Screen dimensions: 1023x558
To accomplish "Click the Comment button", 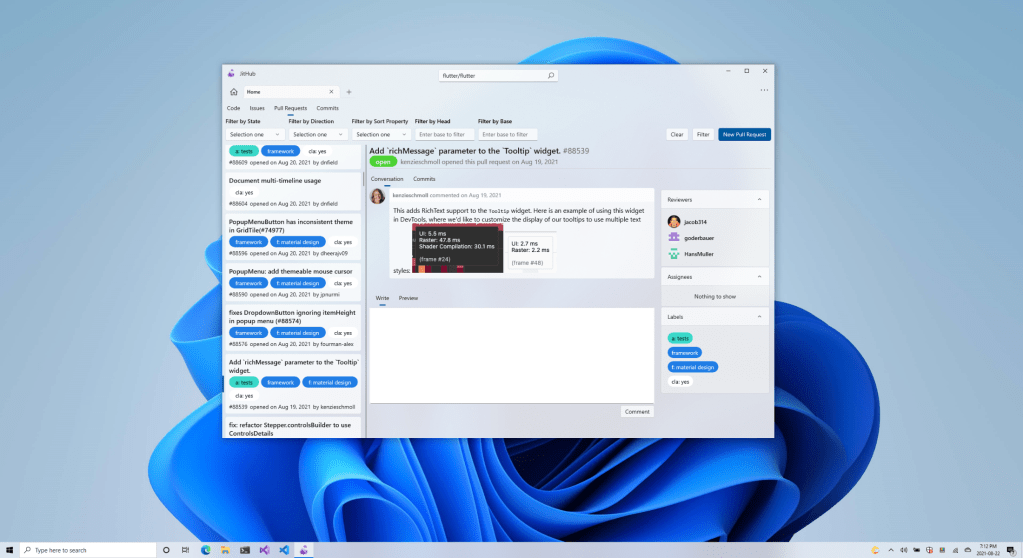I will [637, 411].
